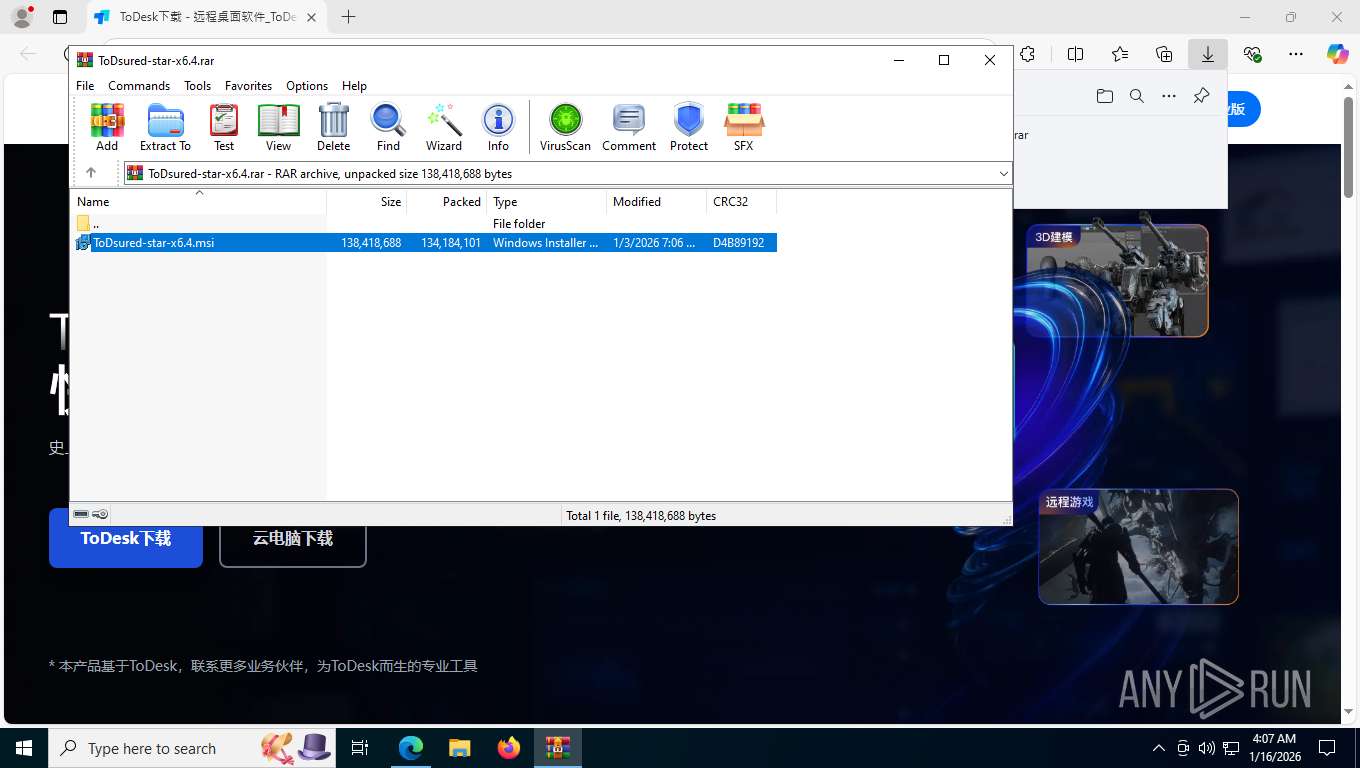1360x768 pixels.
Task: Sort by Packed column header
Action: point(447,201)
